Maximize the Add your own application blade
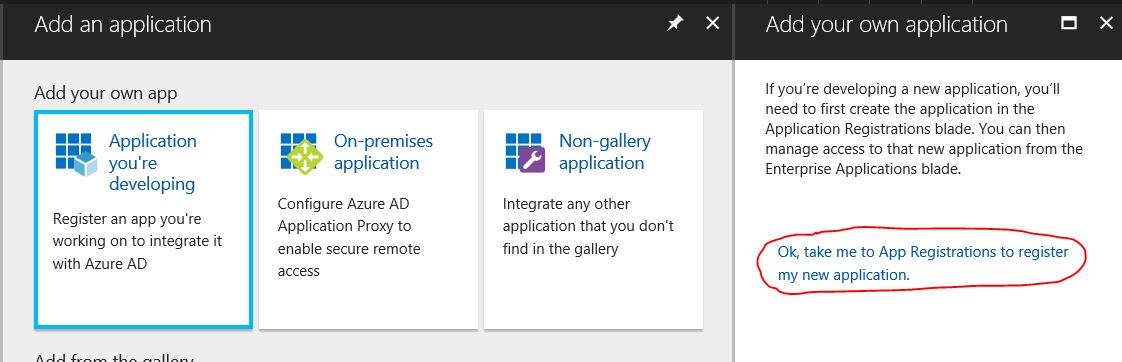 coord(1068,24)
